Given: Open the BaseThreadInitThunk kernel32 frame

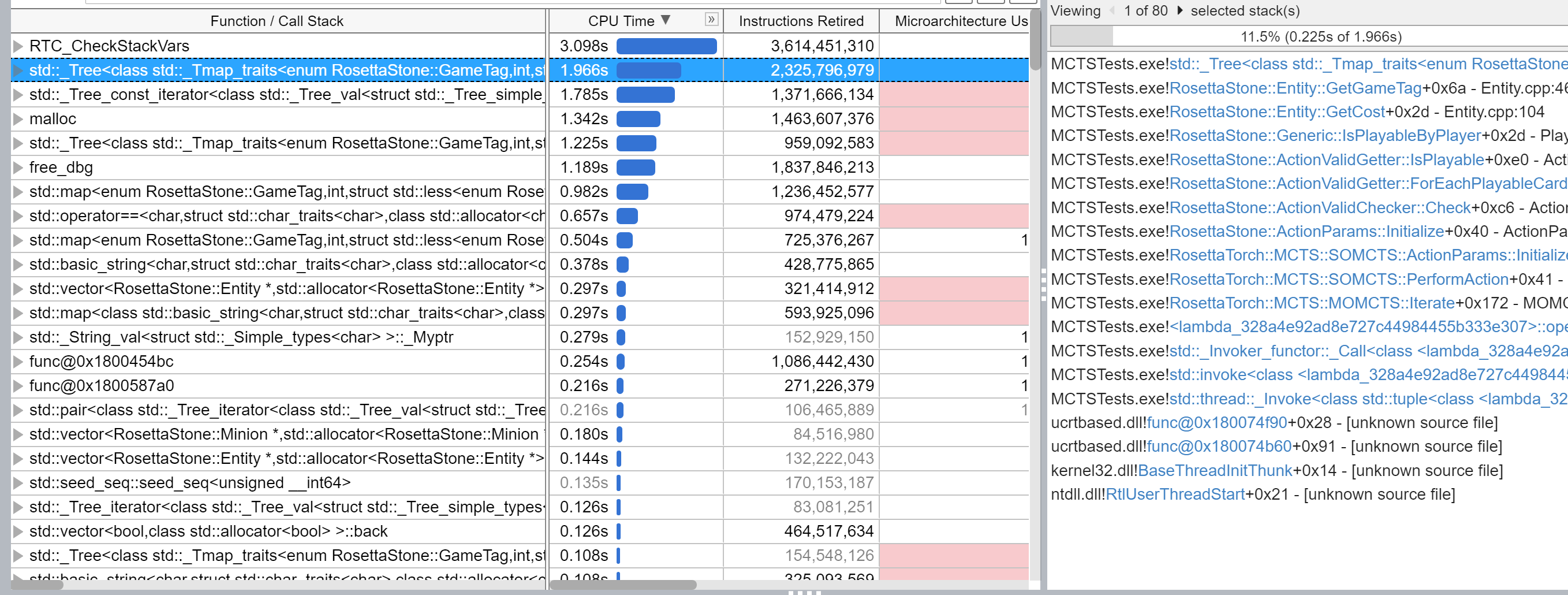Looking at the screenshot, I should point(1215,471).
